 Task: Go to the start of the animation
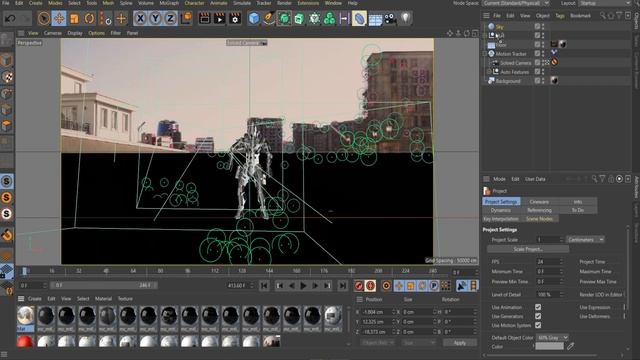[264, 286]
